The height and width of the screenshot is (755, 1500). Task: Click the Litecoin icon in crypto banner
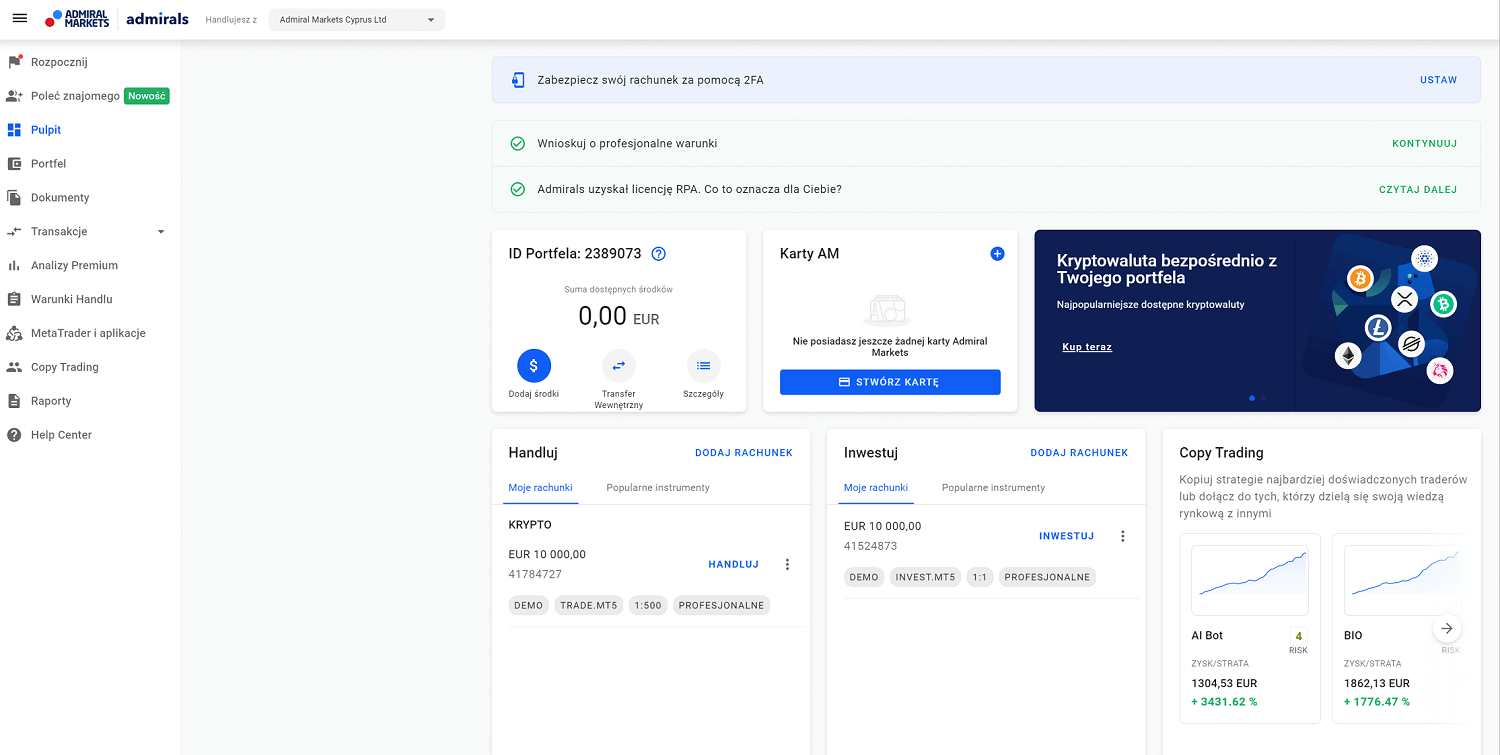[1379, 327]
